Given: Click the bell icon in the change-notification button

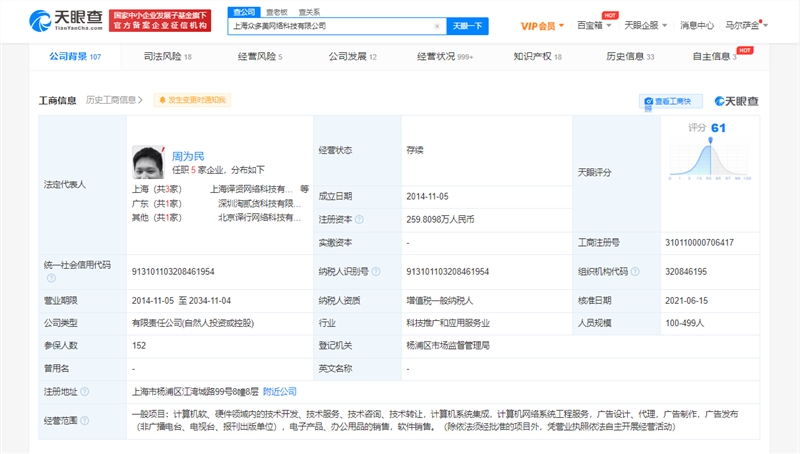Looking at the screenshot, I should click(162, 100).
